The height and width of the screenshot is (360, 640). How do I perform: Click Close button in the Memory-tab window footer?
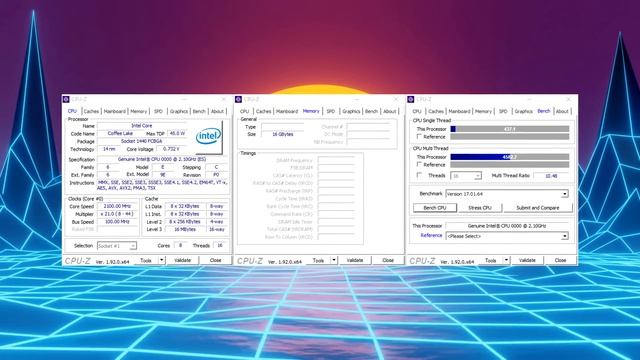pyautogui.click(x=388, y=260)
